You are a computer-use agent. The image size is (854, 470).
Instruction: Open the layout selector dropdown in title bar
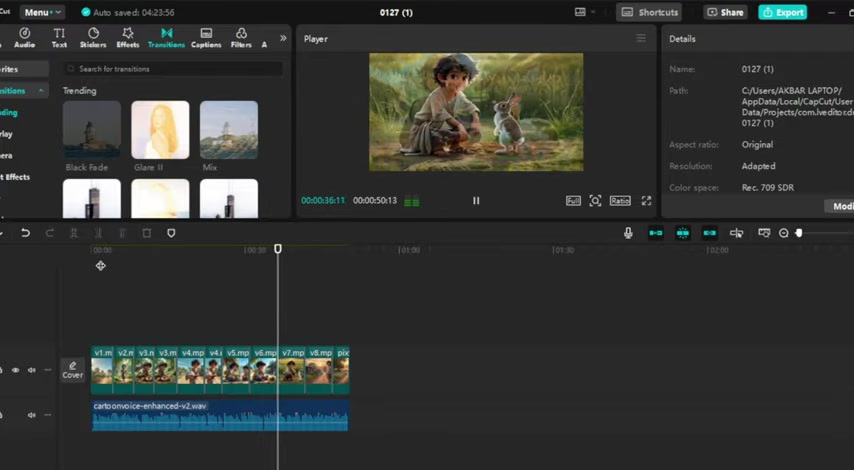pyautogui.click(x=584, y=12)
